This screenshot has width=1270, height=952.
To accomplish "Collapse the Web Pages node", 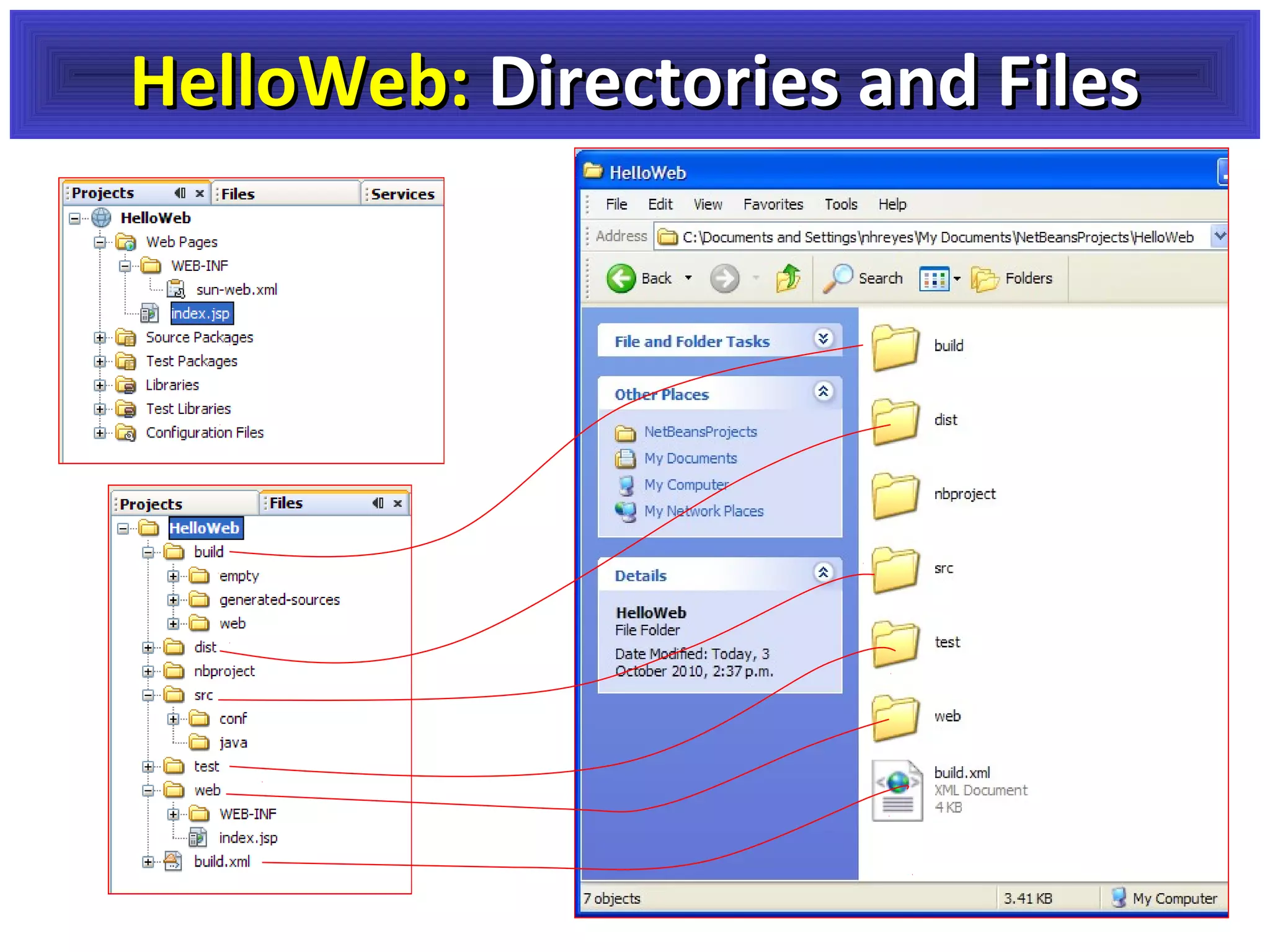I will pyautogui.click(x=100, y=242).
